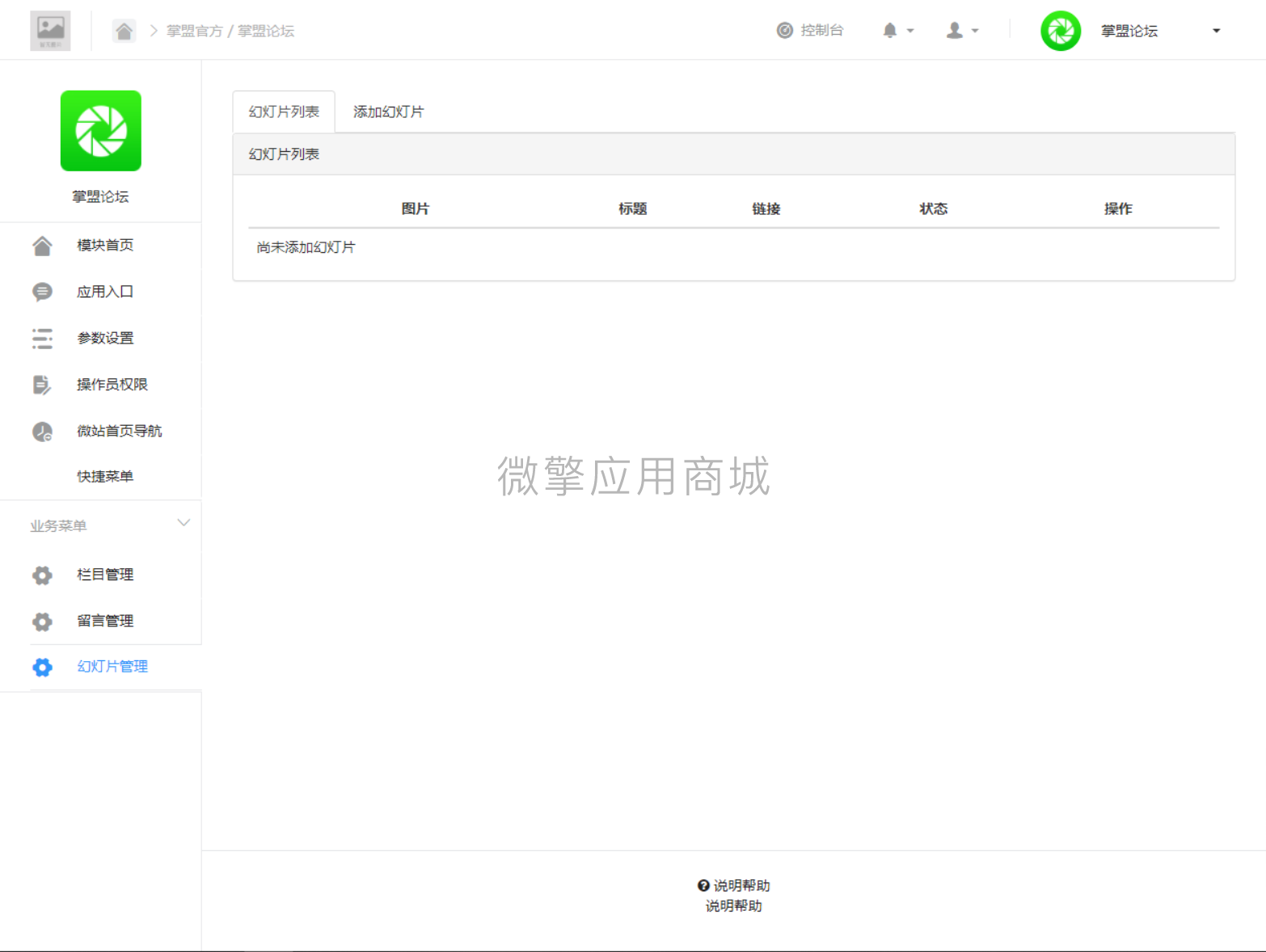Viewport: 1266px width, 952px height.
Task: Open 操作员权限 in the sidebar
Action: point(112,385)
